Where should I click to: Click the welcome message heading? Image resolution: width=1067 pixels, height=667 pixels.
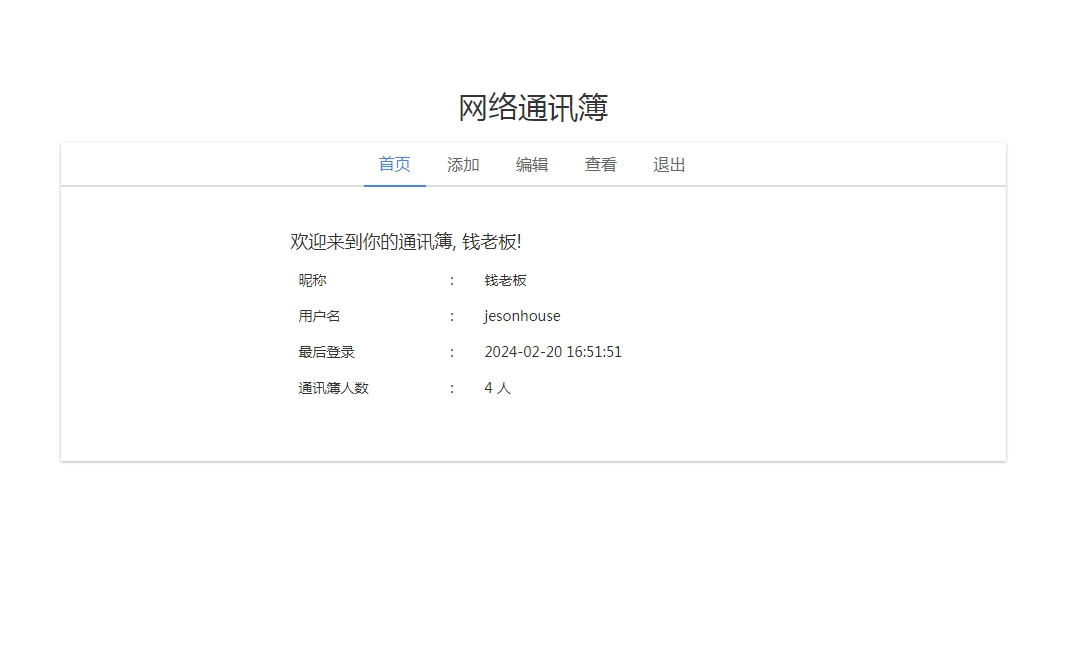tap(405, 242)
